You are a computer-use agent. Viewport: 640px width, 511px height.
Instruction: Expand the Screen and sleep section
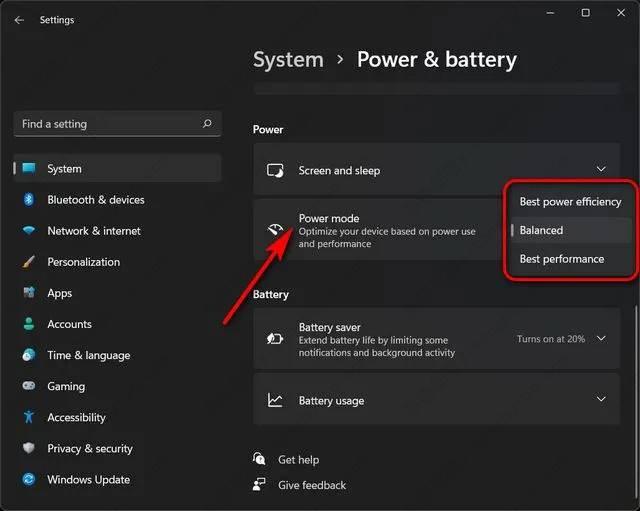tap(601, 170)
